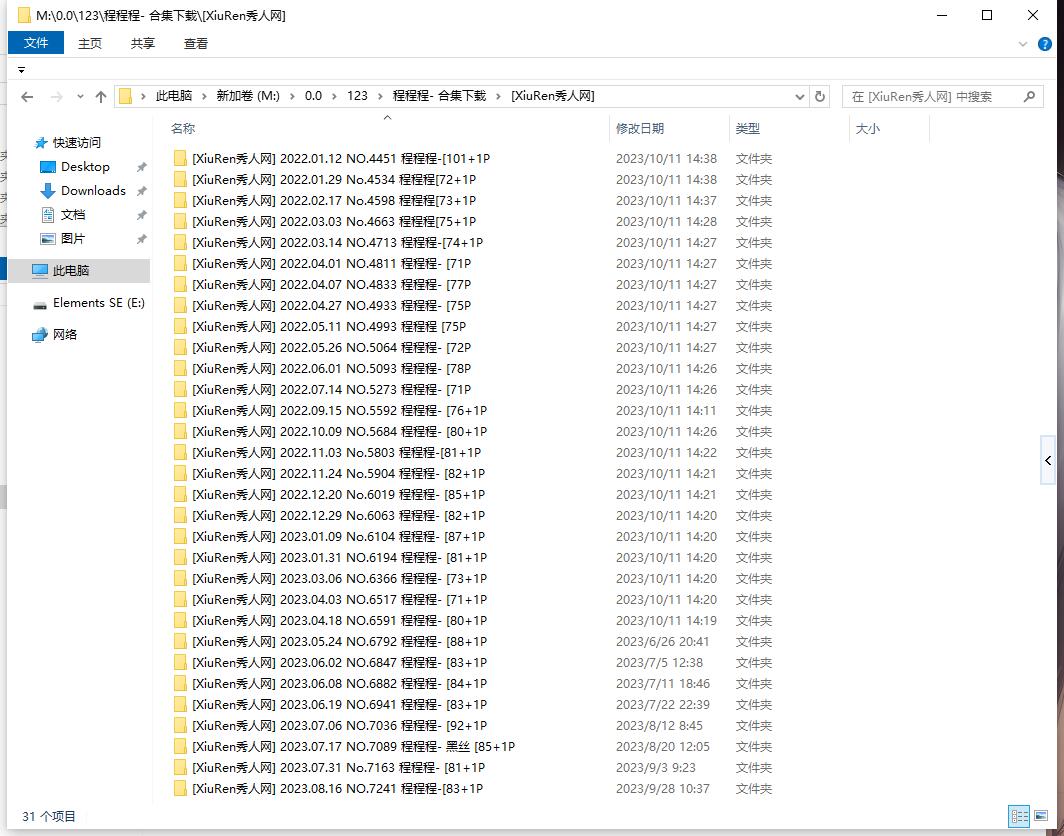Viewport: 1064px width, 836px height.
Task: Switch to the 共享 ribbon tab
Action: (142, 43)
